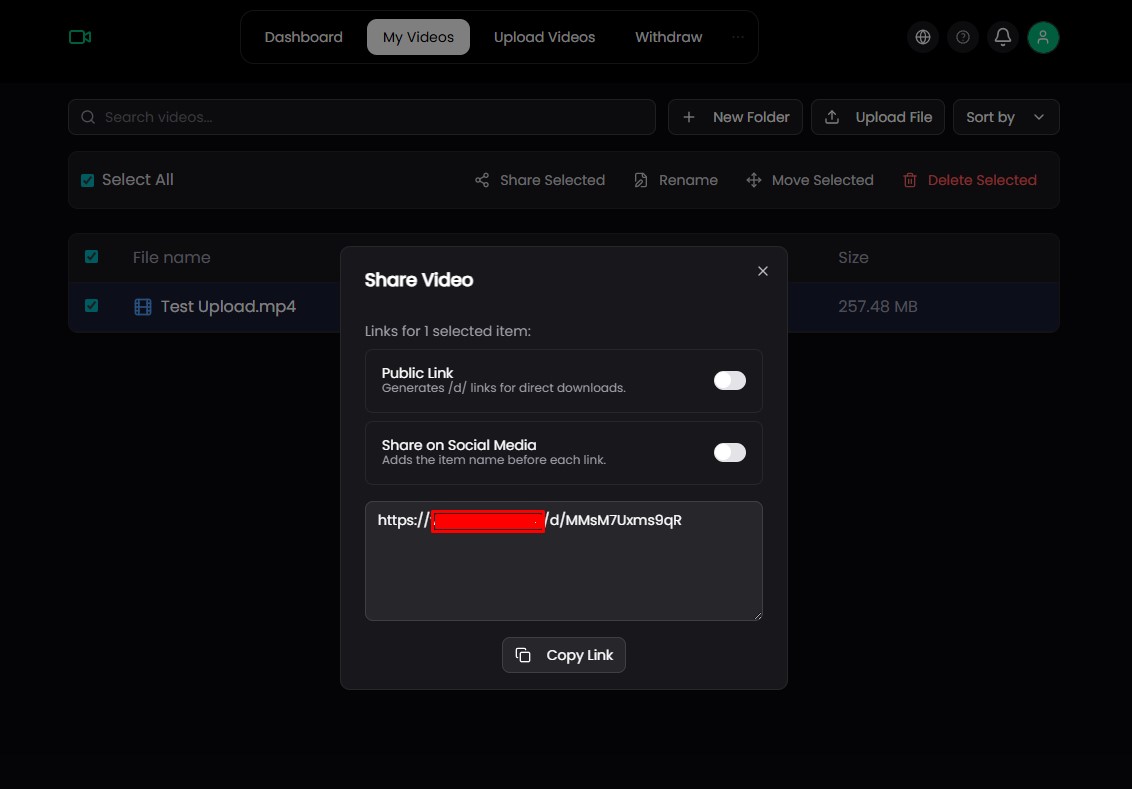Expand the Sort by dropdown
1132x789 pixels.
pos(1005,117)
